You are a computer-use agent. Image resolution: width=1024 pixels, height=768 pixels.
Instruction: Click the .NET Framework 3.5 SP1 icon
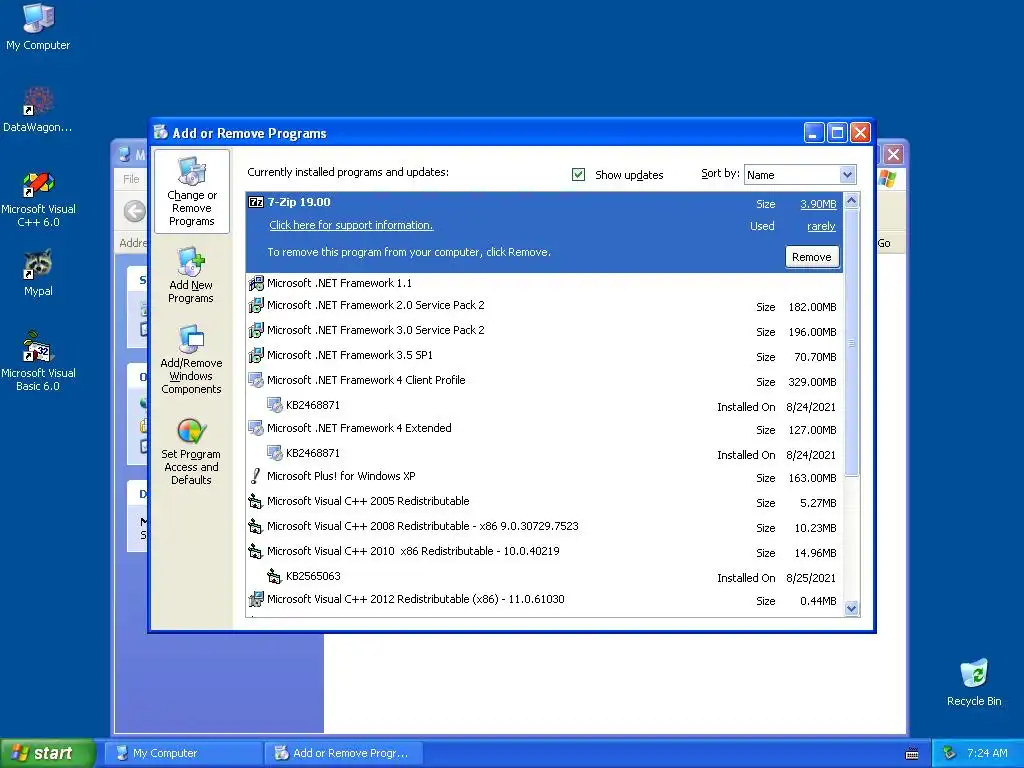click(x=256, y=355)
